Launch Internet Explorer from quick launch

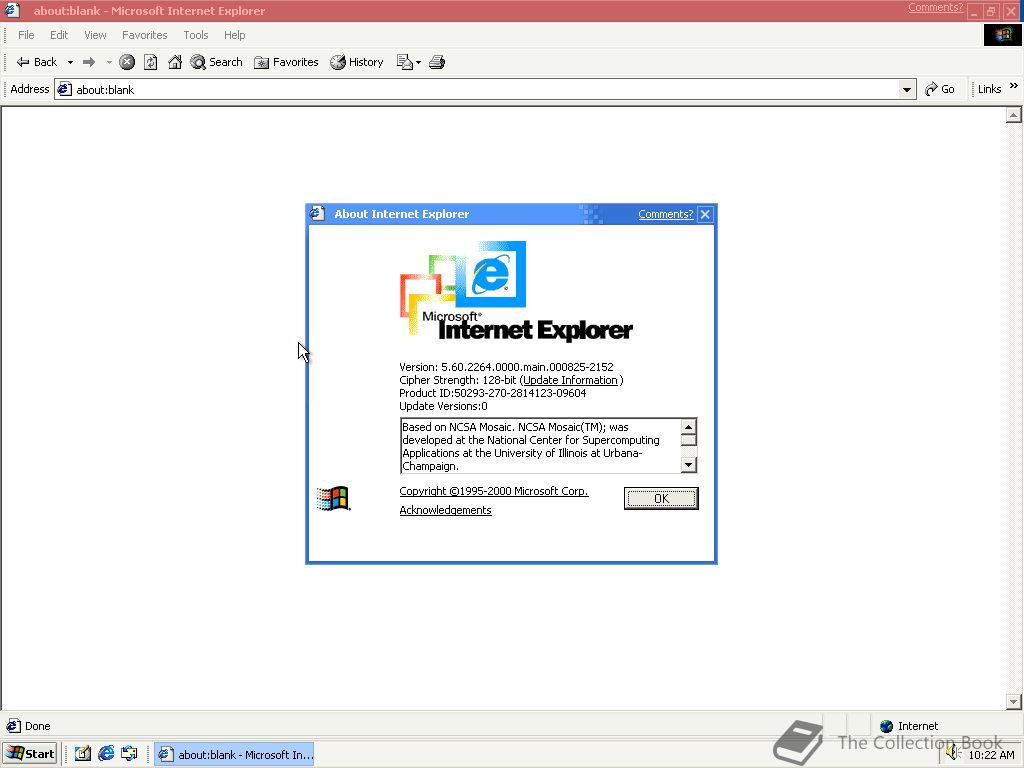(106, 754)
